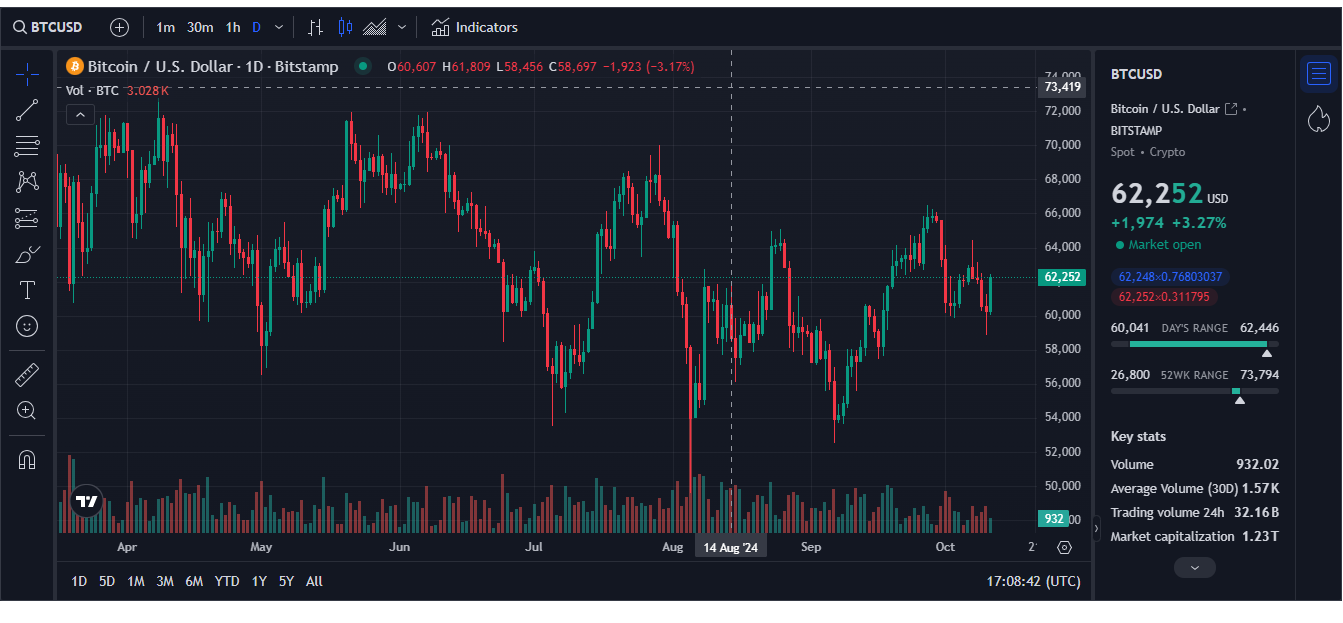Image resolution: width=1343 pixels, height=623 pixels.
Task: Click the BTCUSD heading in details panel
Action: pyautogui.click(x=1136, y=74)
